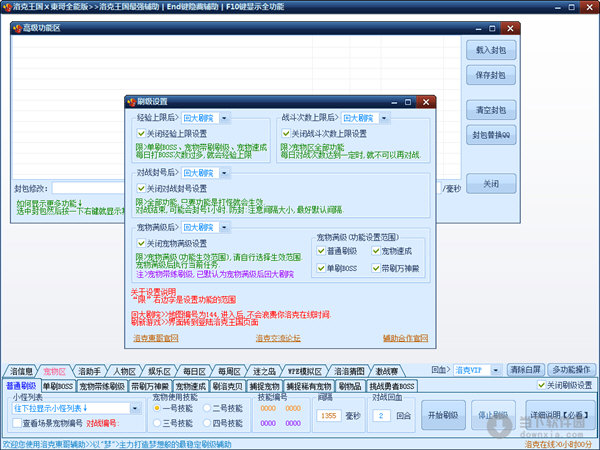Open 挑战勇者BOSS sub-tab
600x450 pixels.
point(391,386)
